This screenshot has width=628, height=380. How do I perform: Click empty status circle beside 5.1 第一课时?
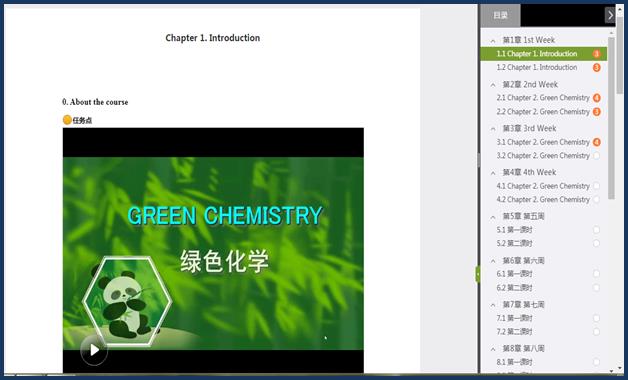596,230
